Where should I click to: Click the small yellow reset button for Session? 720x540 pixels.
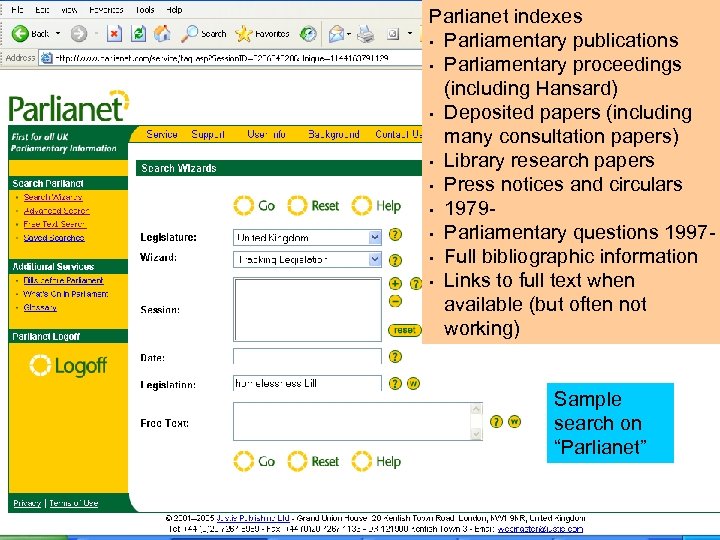pos(405,330)
